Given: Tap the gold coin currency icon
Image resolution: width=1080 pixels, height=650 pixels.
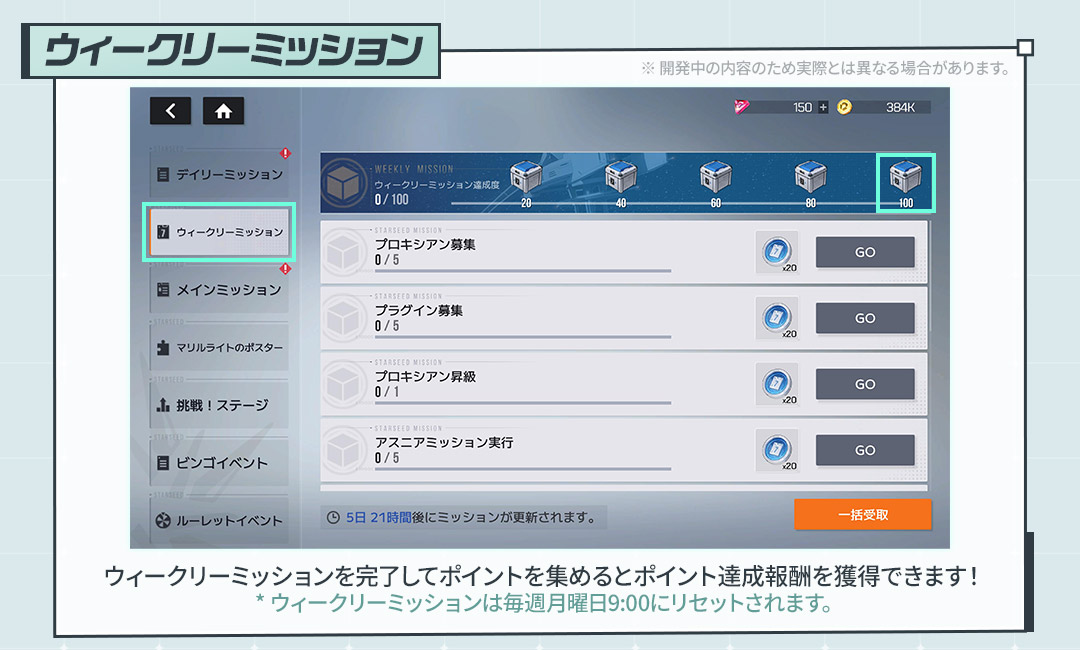Looking at the screenshot, I should 845,107.
